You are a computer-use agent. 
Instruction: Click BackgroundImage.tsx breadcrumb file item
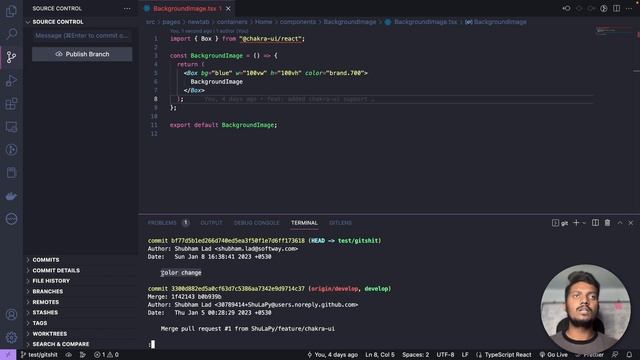(421, 22)
